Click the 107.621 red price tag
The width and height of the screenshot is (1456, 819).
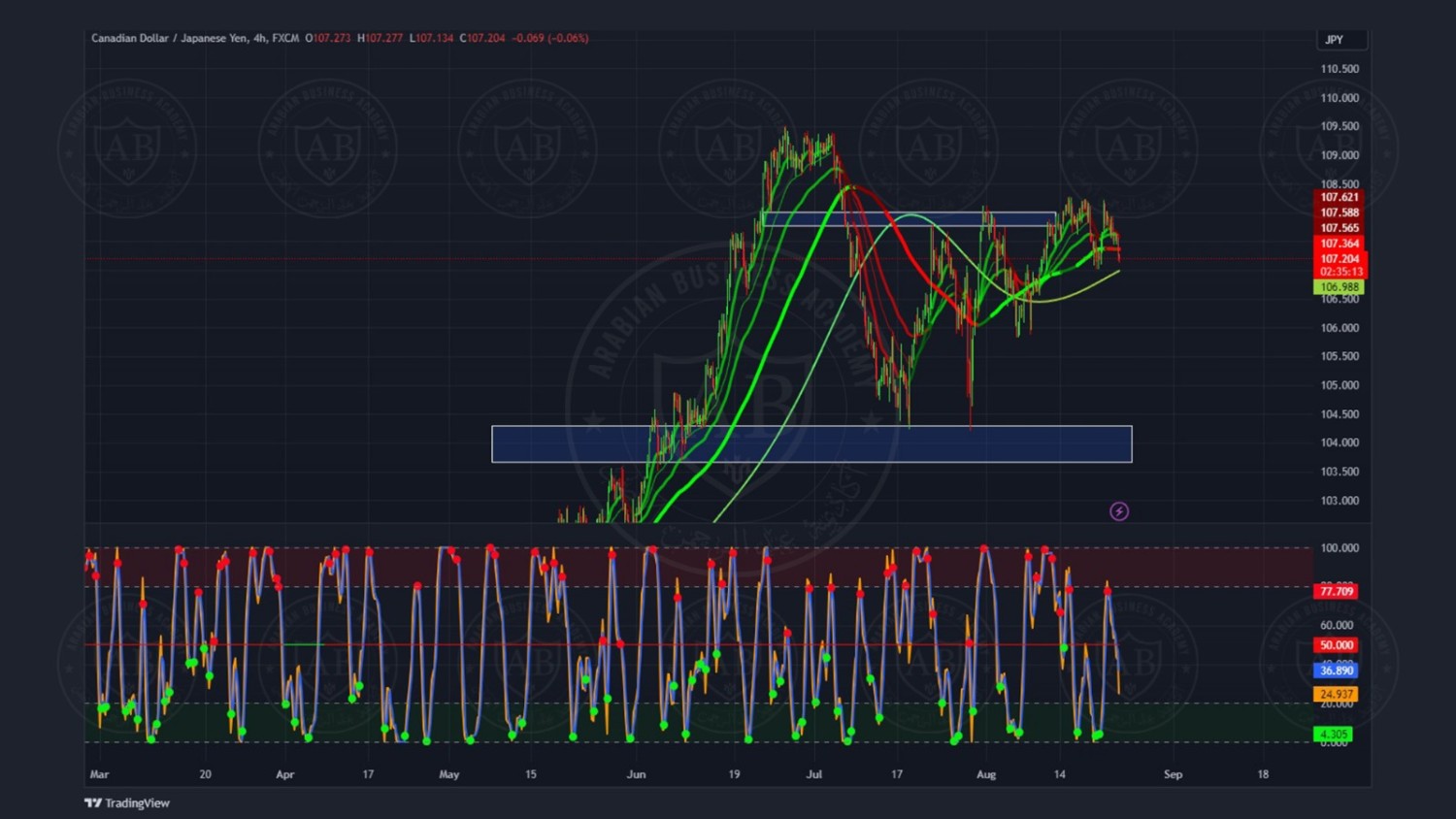[x=1340, y=197]
